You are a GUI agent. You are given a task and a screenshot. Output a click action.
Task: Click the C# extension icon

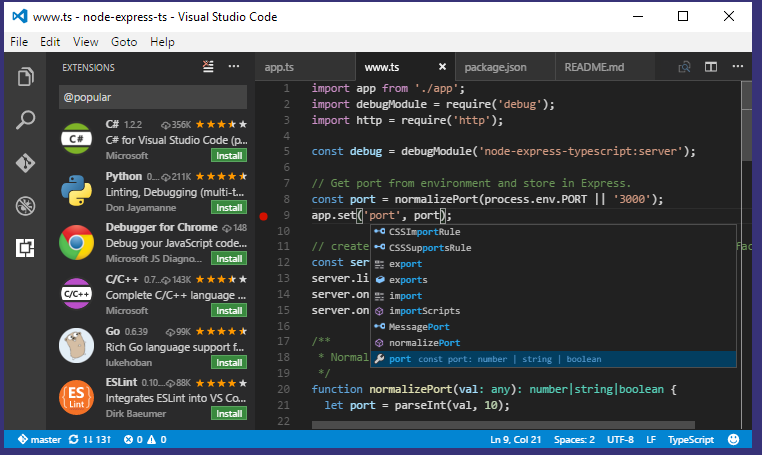(x=76, y=139)
